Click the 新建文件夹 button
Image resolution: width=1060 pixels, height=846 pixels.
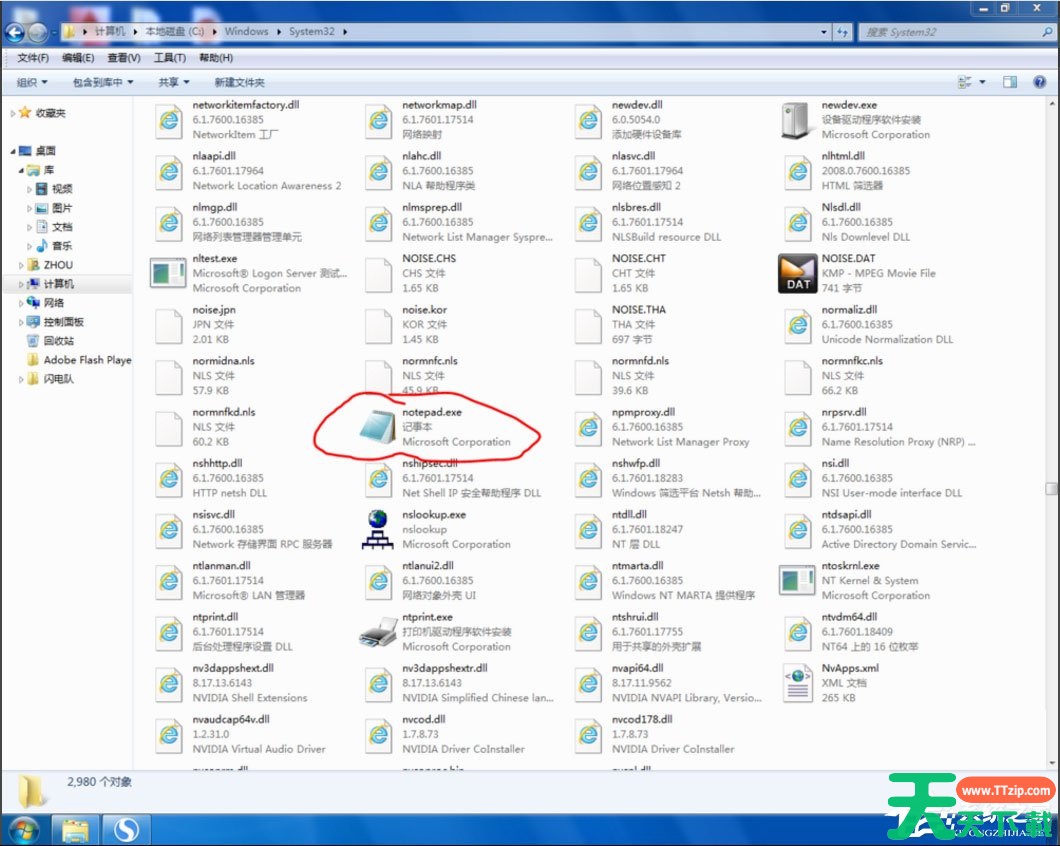239,82
